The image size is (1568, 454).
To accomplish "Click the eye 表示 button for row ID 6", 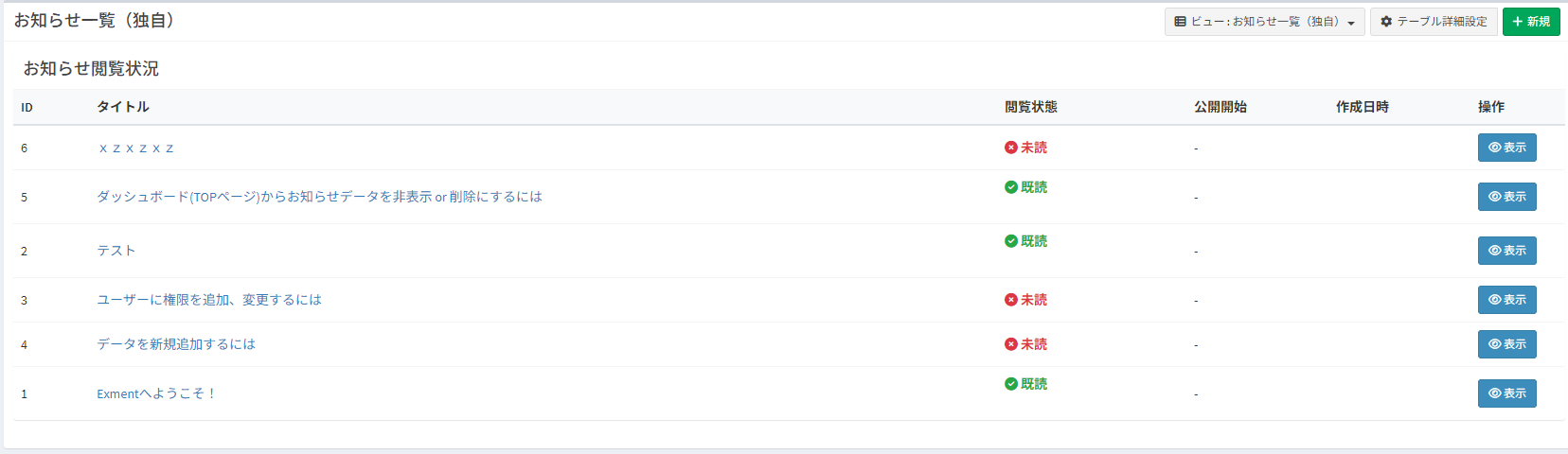I will pyautogui.click(x=1506, y=148).
